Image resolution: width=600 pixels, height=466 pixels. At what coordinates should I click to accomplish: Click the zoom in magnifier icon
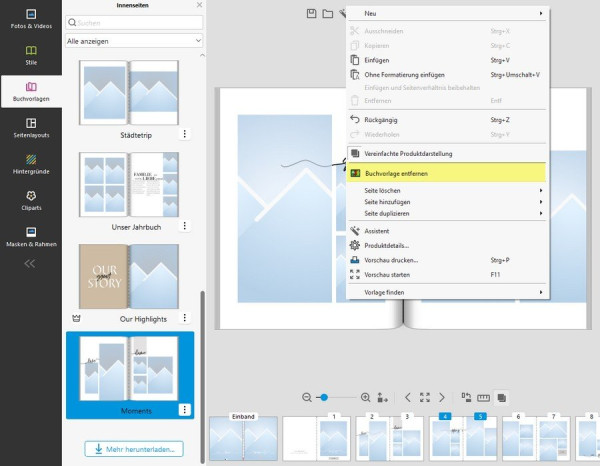[365, 398]
